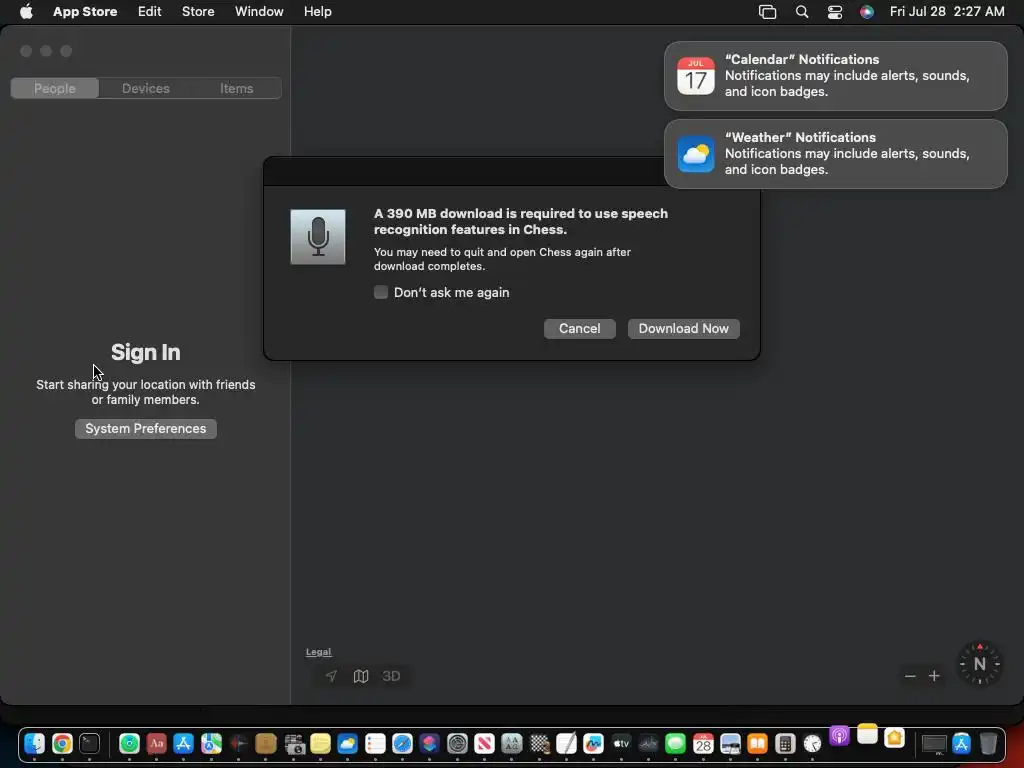Click the Siri icon in menu bar

click(x=867, y=12)
